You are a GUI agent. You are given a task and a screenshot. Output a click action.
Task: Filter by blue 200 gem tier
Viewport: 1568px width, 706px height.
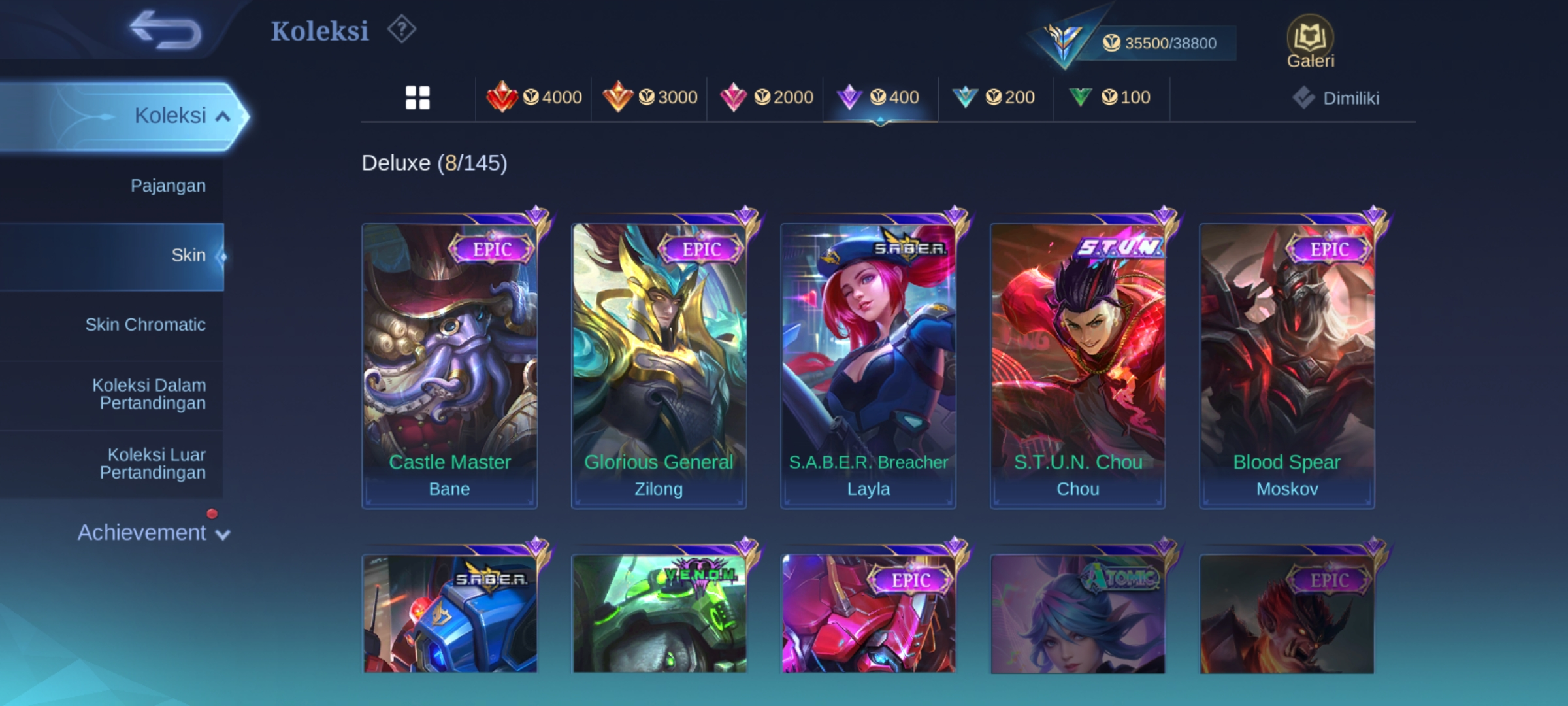point(996,97)
